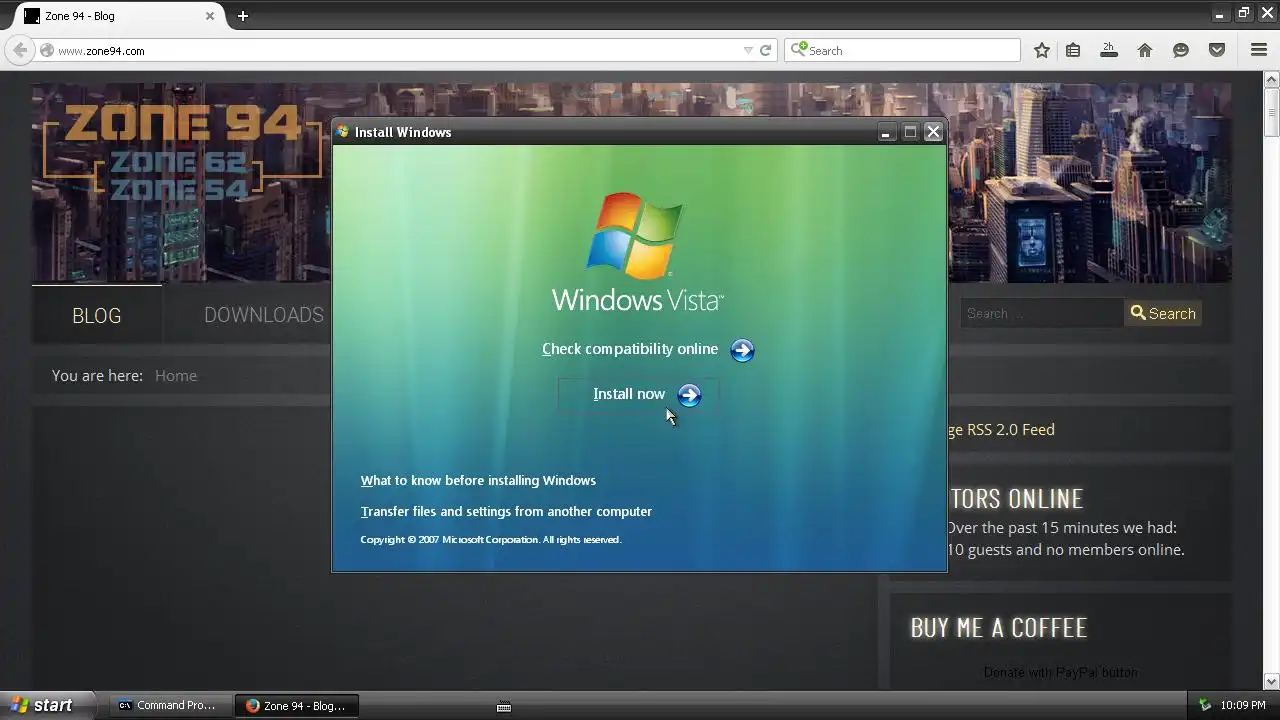Click the "10 guests and no members online." text

click(1065, 550)
